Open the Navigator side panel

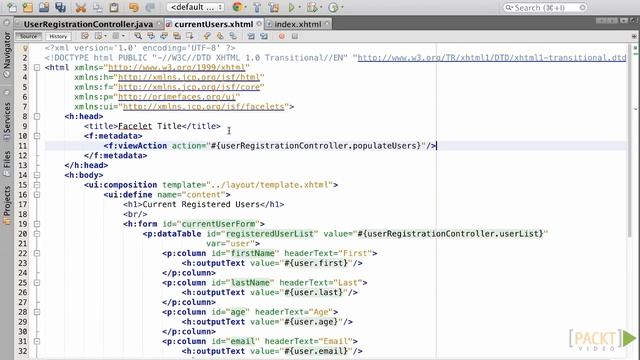7,55
